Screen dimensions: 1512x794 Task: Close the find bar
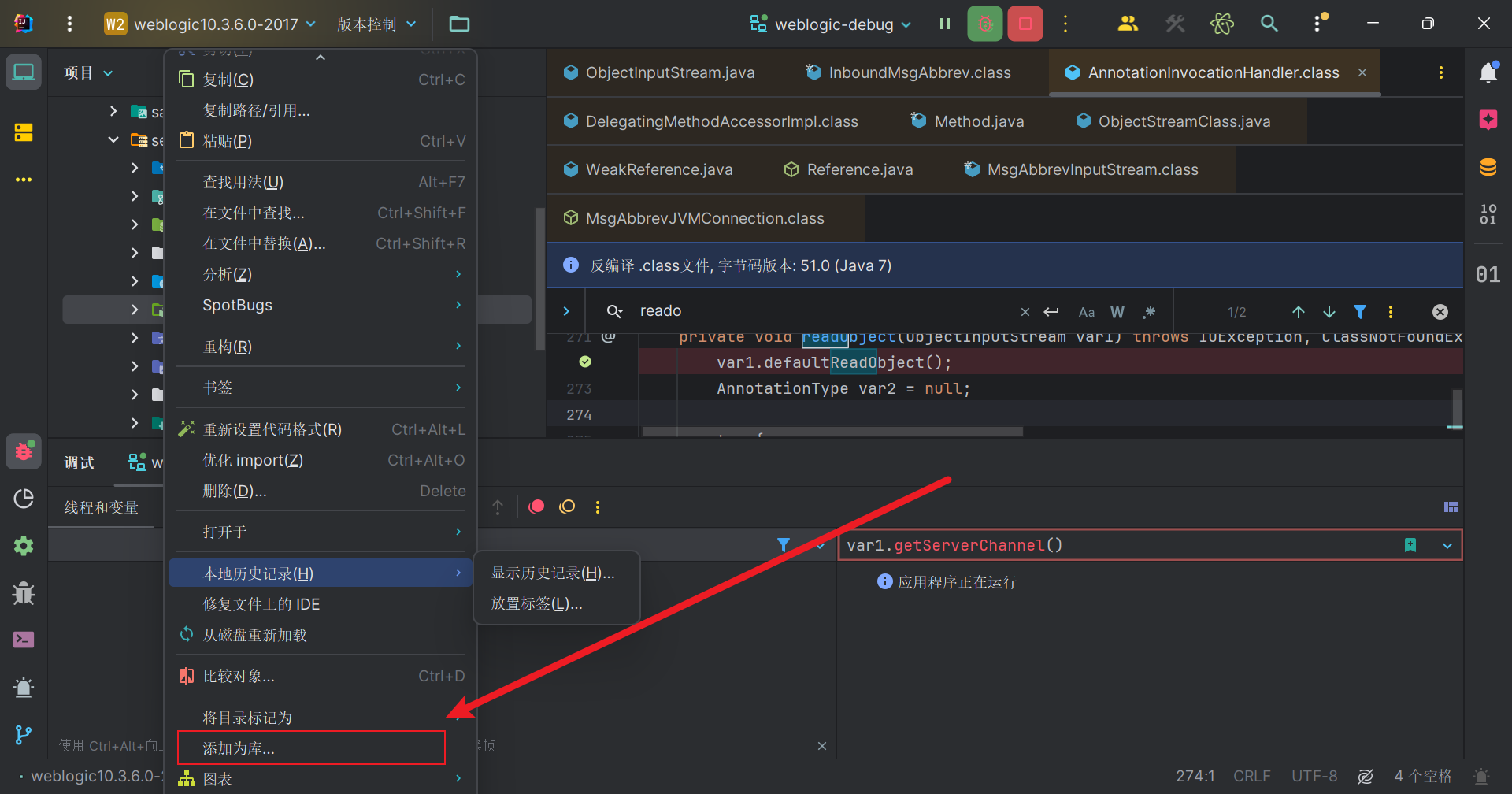click(1440, 312)
